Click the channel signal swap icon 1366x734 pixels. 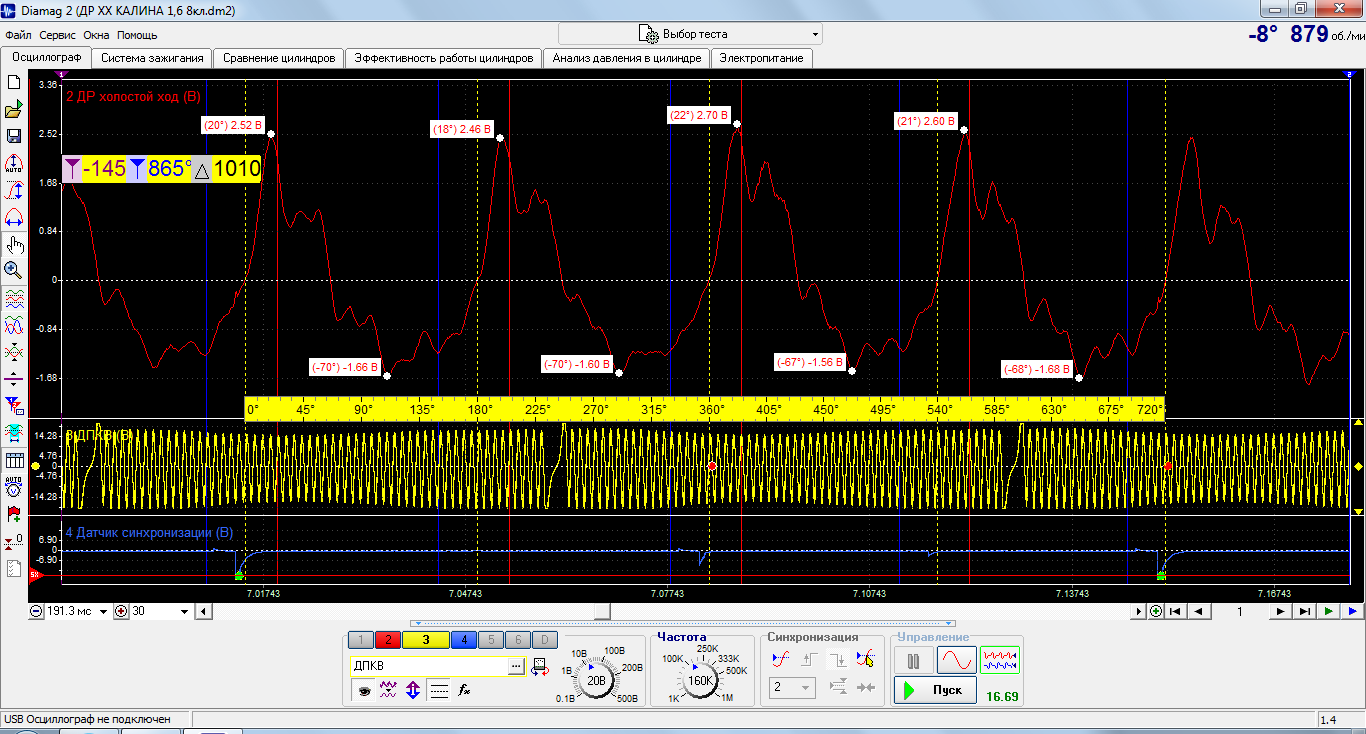pos(540,666)
